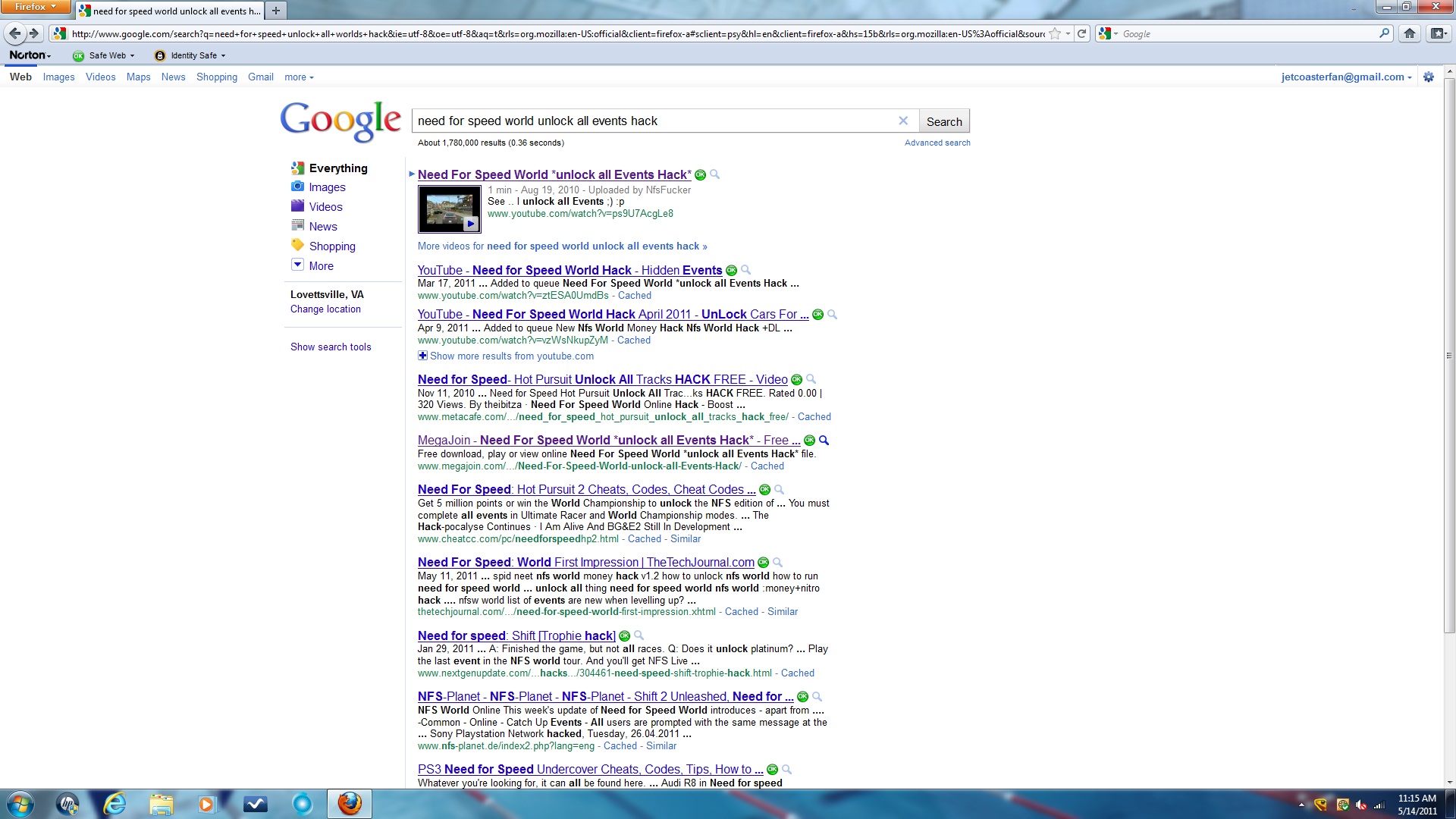Click the Firefox taskbar icon
Image resolution: width=1456 pixels, height=819 pixels.
(350, 804)
